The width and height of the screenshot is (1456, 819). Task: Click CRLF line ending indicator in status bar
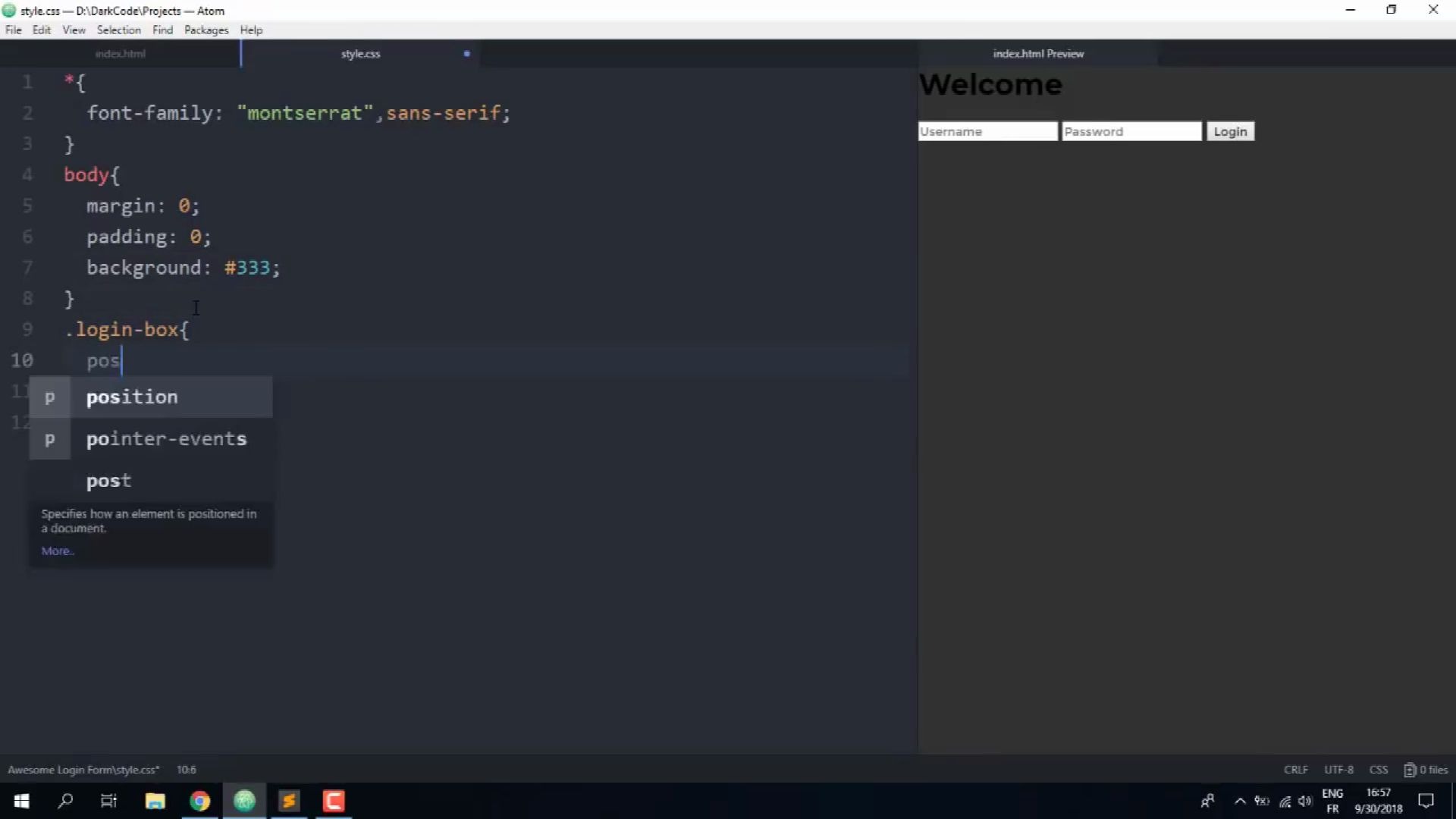click(1295, 769)
